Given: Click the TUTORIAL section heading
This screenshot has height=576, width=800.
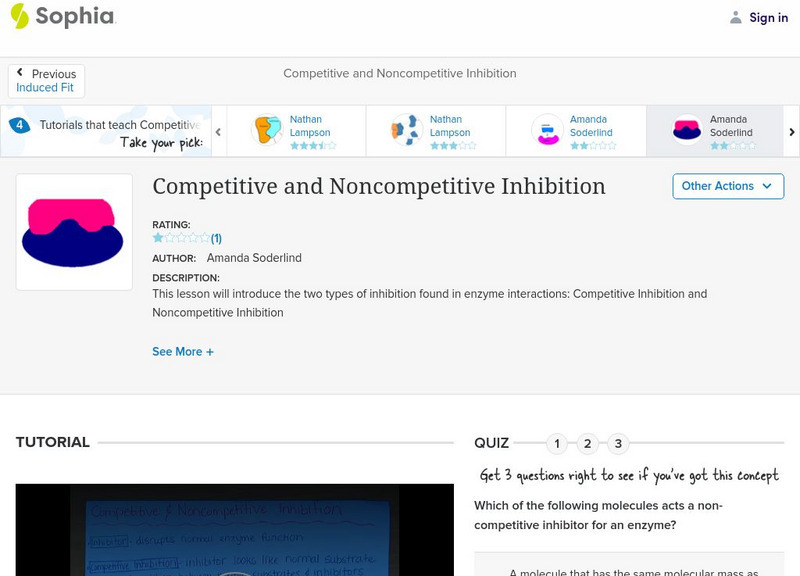Looking at the screenshot, I should (53, 442).
